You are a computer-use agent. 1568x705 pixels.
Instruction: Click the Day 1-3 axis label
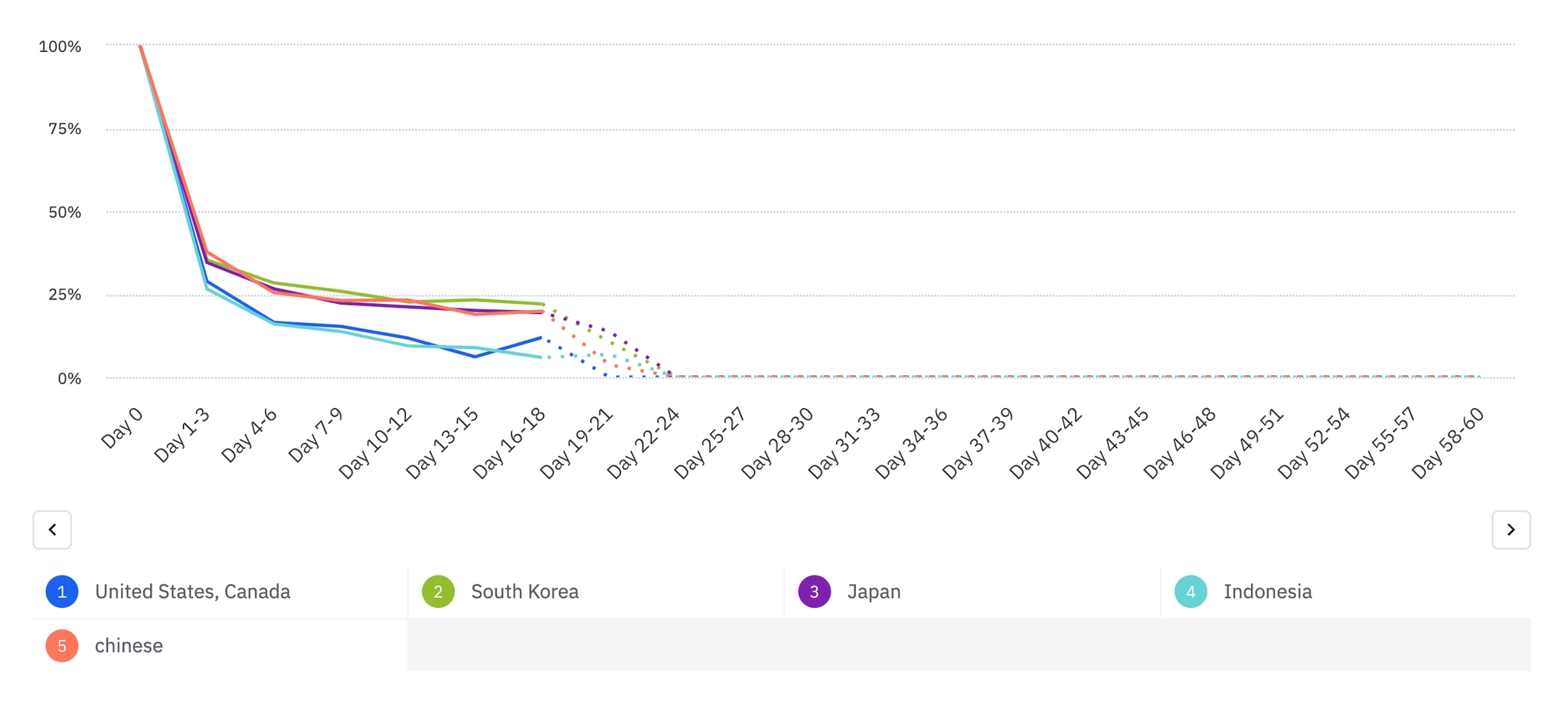(182, 435)
